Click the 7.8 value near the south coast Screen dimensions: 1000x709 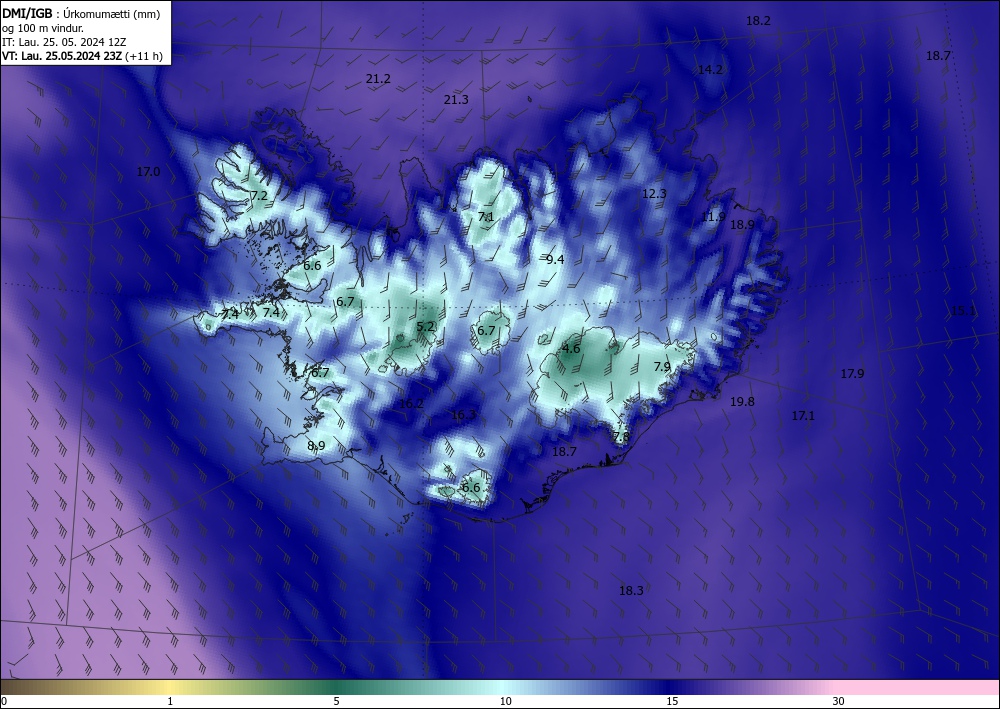[x=621, y=437]
